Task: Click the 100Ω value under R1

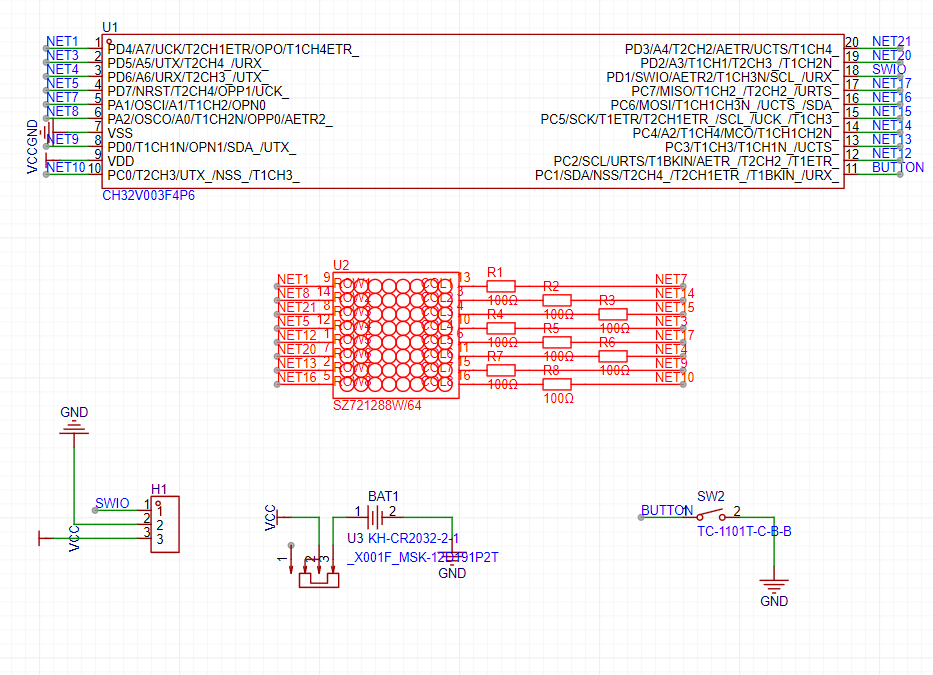Action: click(x=503, y=301)
